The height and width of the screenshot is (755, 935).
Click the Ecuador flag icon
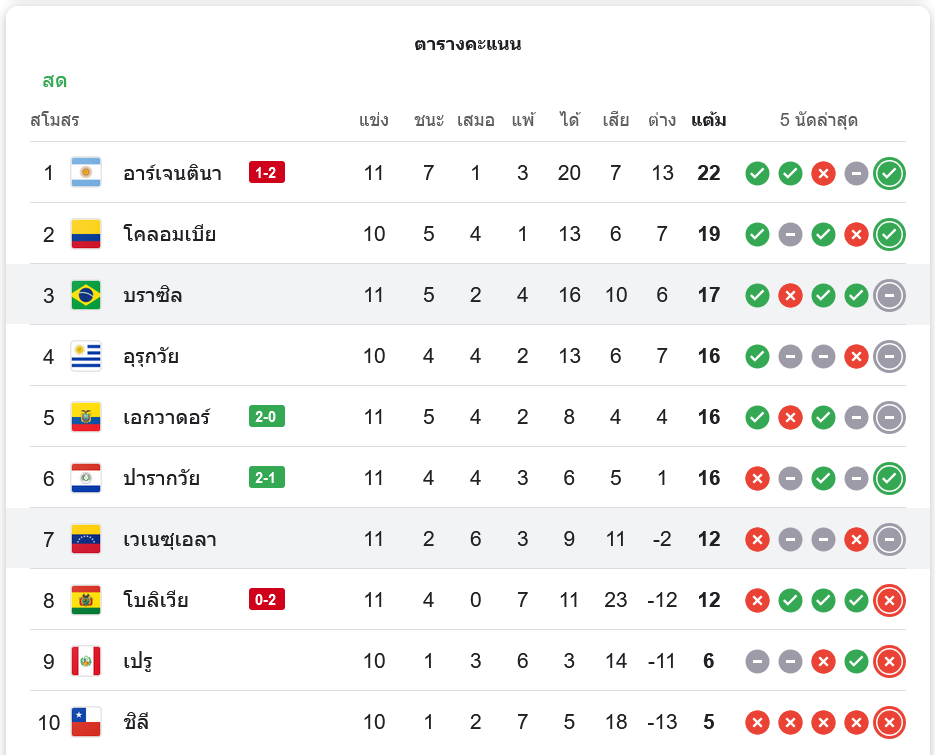point(86,417)
